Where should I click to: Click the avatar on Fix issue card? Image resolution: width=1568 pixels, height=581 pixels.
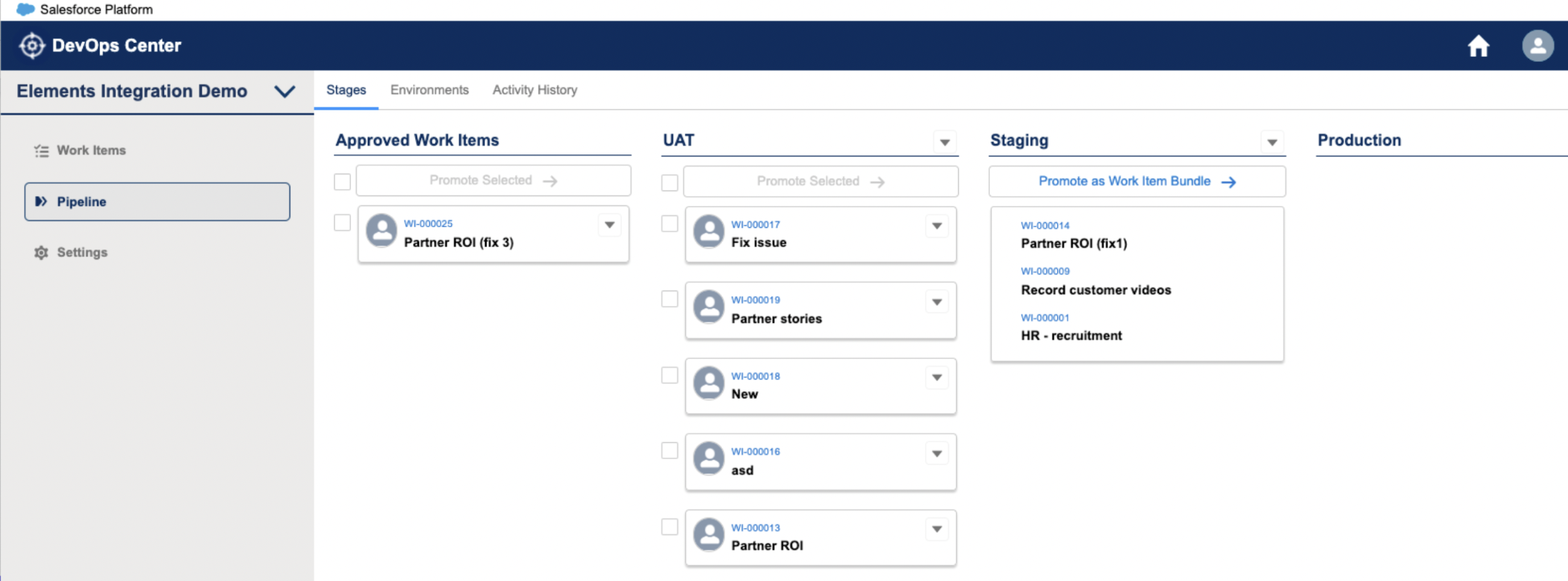coord(709,231)
